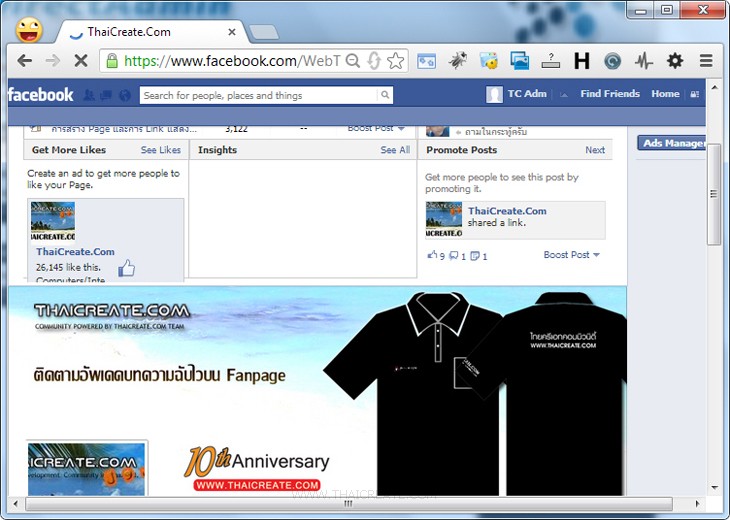This screenshot has width=730, height=520.
Task: Click the 9 likes thumb icon
Action: coord(433,255)
